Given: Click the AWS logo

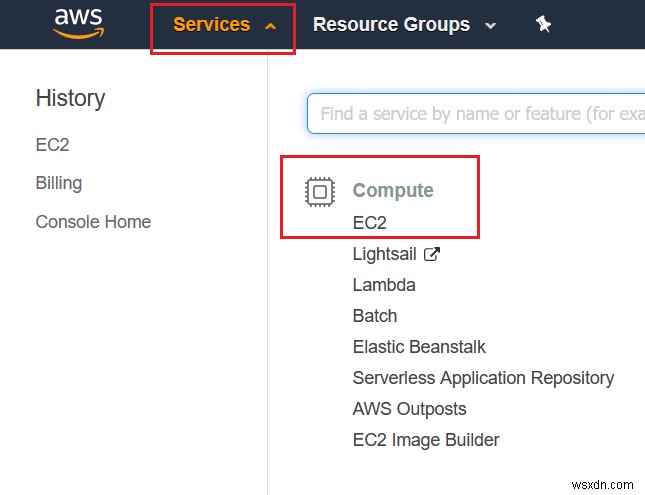Looking at the screenshot, I should tap(78, 24).
